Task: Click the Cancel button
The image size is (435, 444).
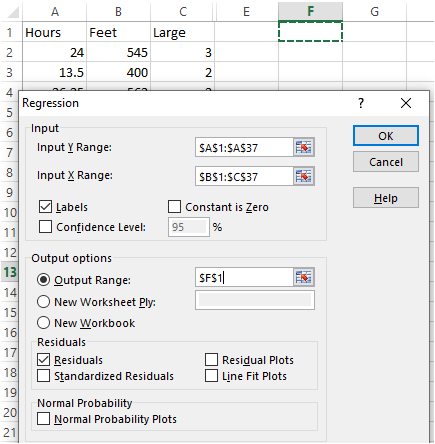Action: [x=386, y=162]
